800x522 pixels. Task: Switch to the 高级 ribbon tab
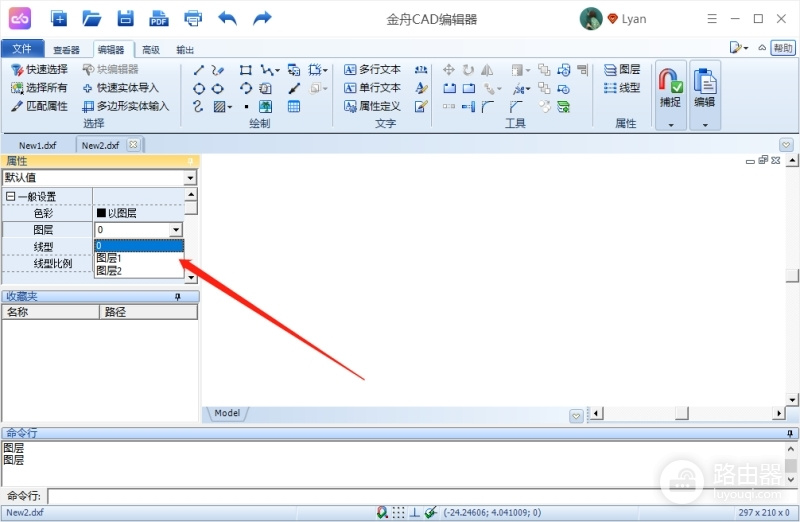pos(151,49)
